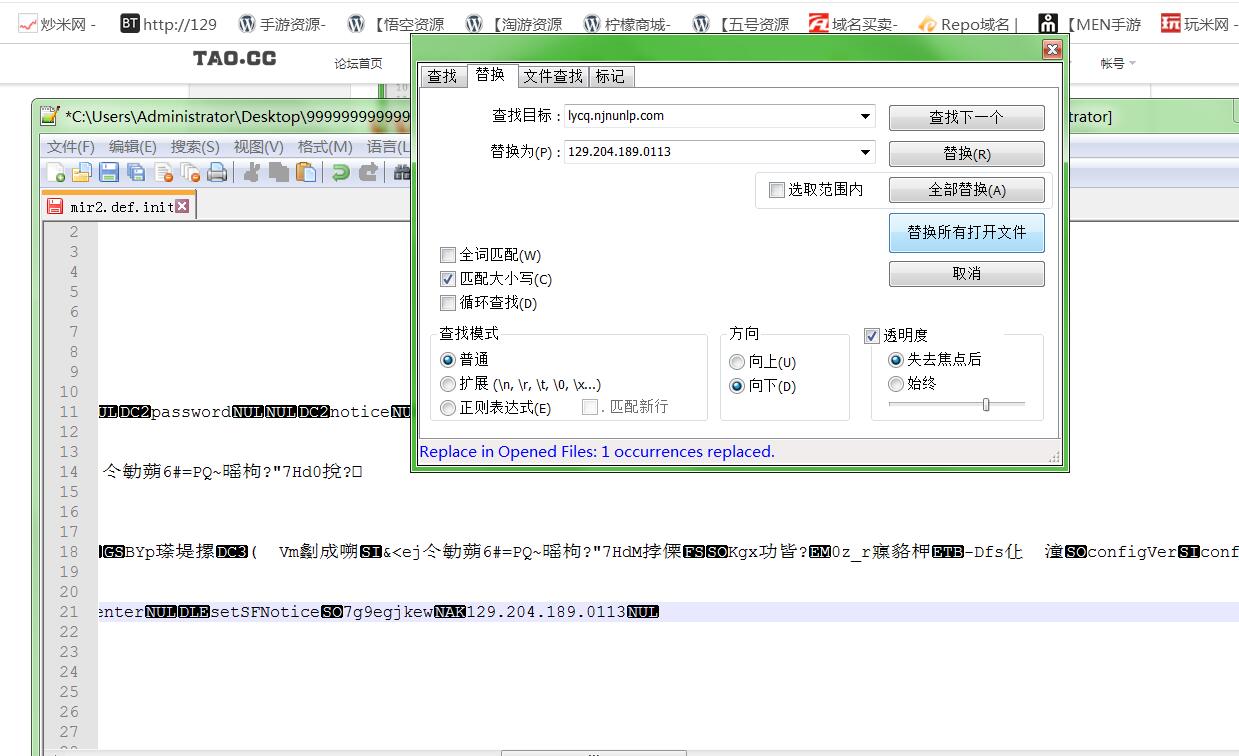Open the 搜索(S) menu
Screen dimensions: 1239x756
[194, 146]
